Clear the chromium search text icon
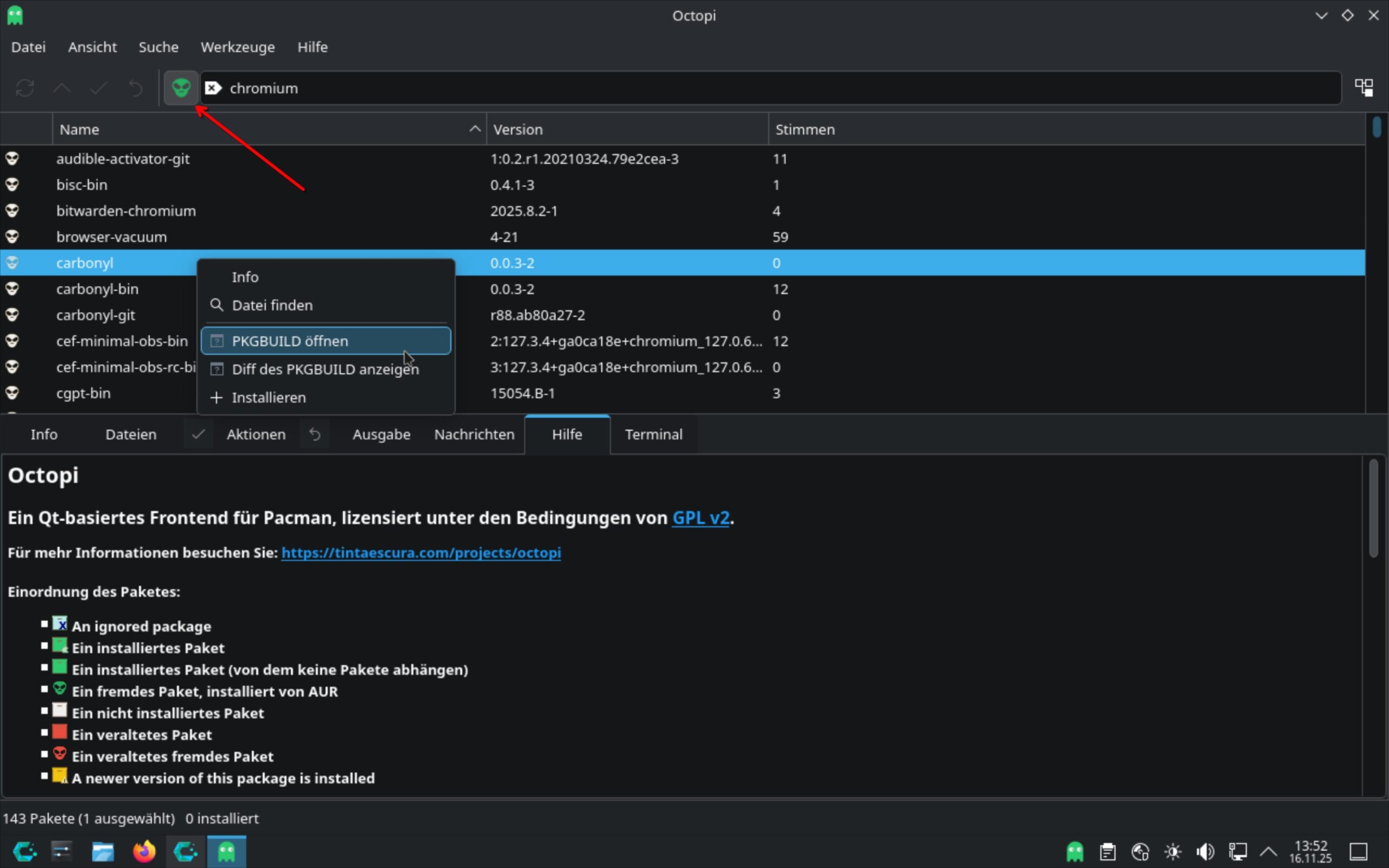 click(x=214, y=88)
